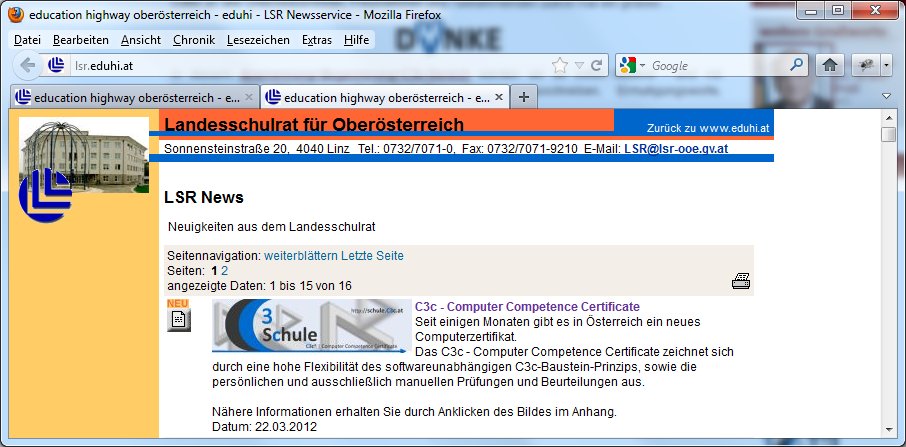Image resolution: width=906 pixels, height=447 pixels.
Task: Go to Firefox home page icon
Action: click(x=829, y=66)
